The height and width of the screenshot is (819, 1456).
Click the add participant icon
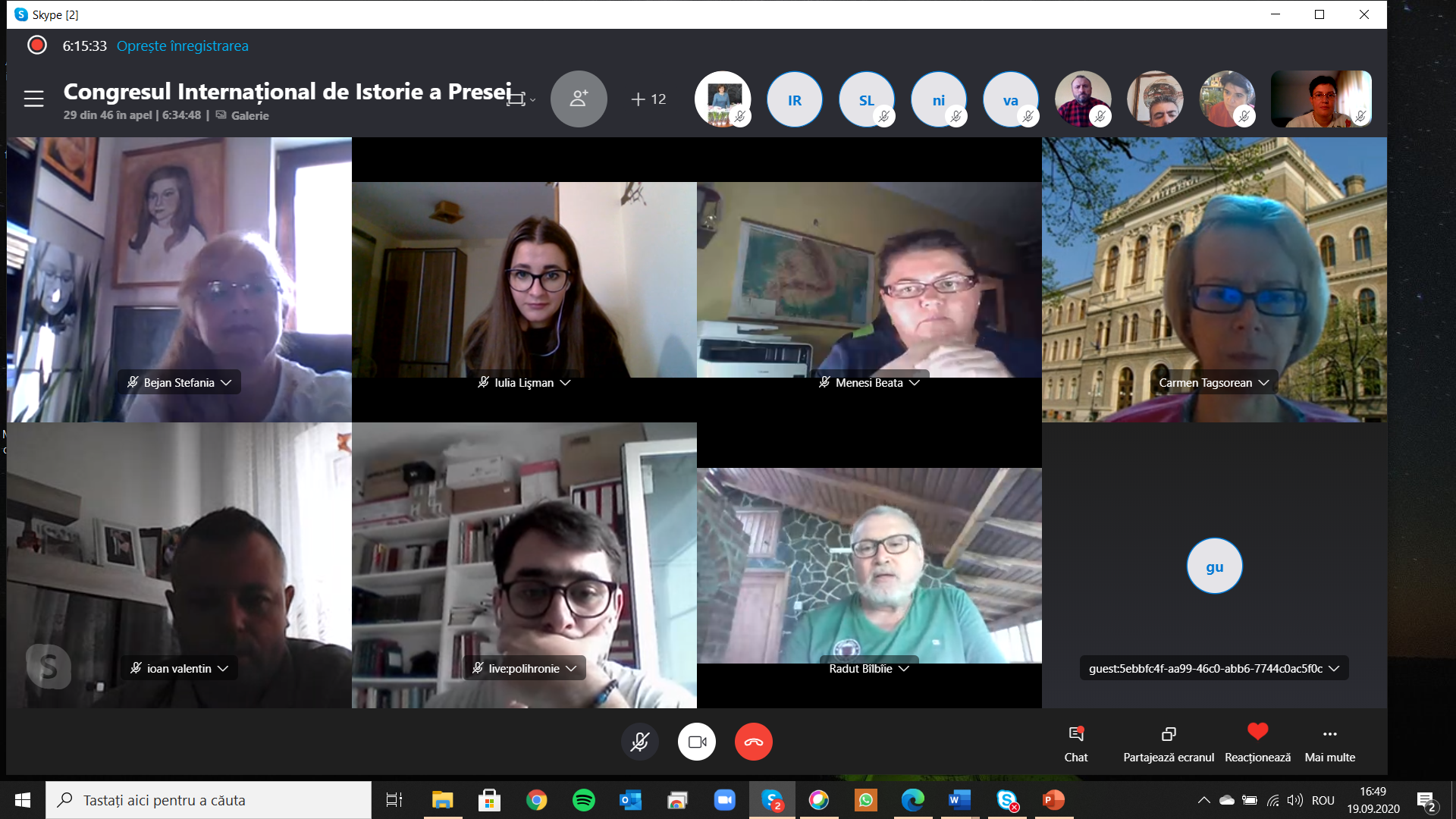579,99
